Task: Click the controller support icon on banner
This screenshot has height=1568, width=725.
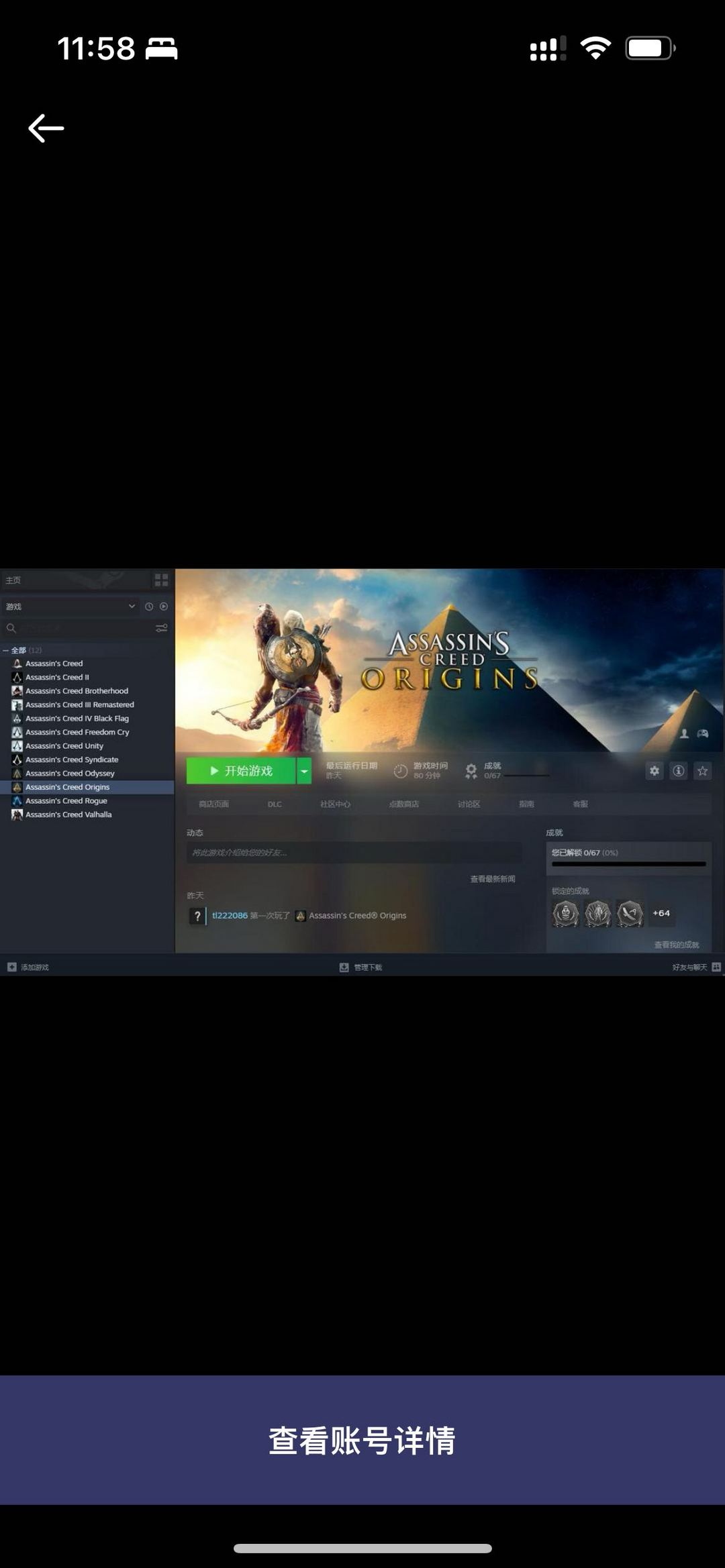Action: 703,733
